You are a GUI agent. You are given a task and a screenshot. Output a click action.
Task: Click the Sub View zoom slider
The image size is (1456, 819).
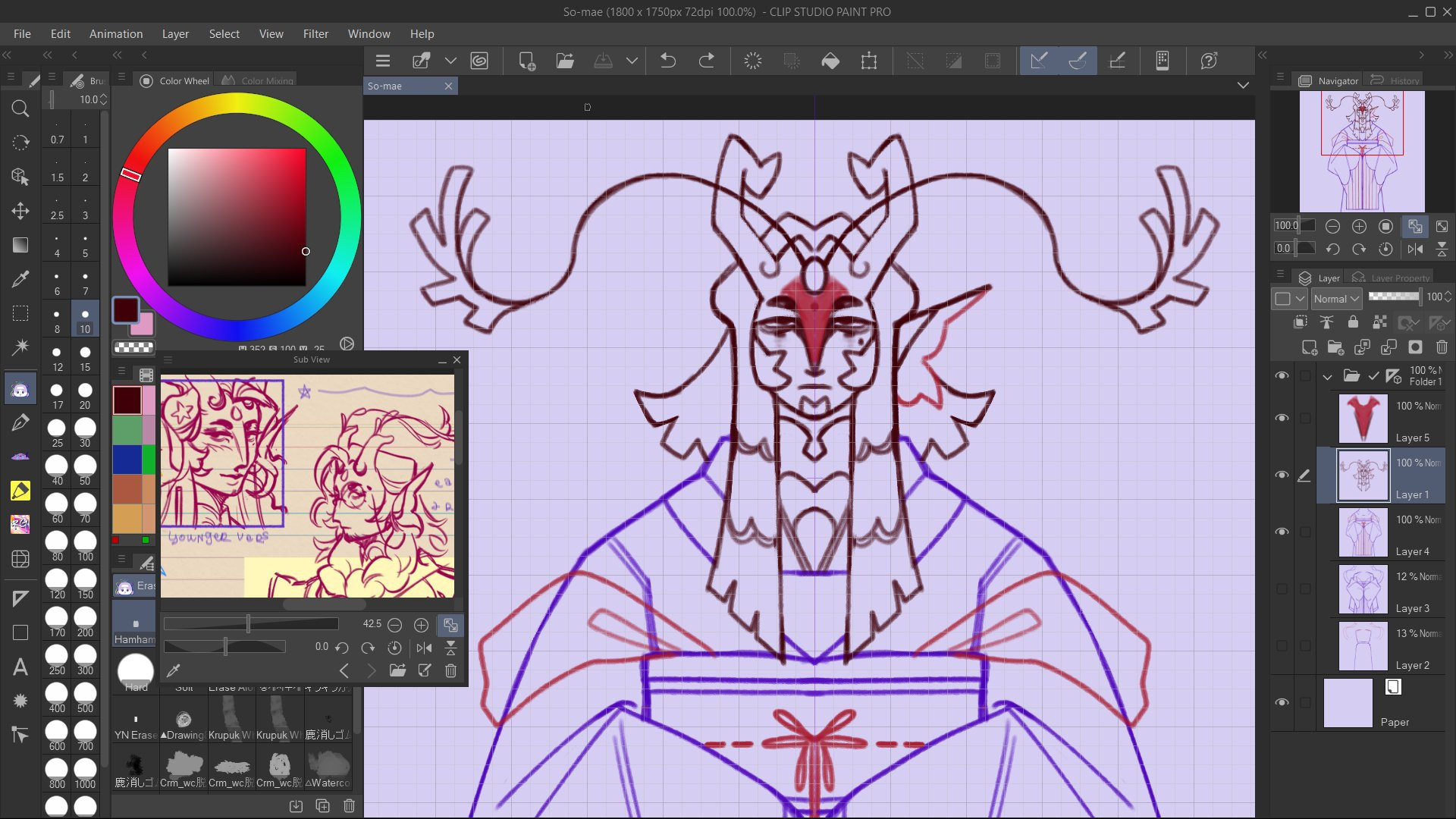[251, 623]
